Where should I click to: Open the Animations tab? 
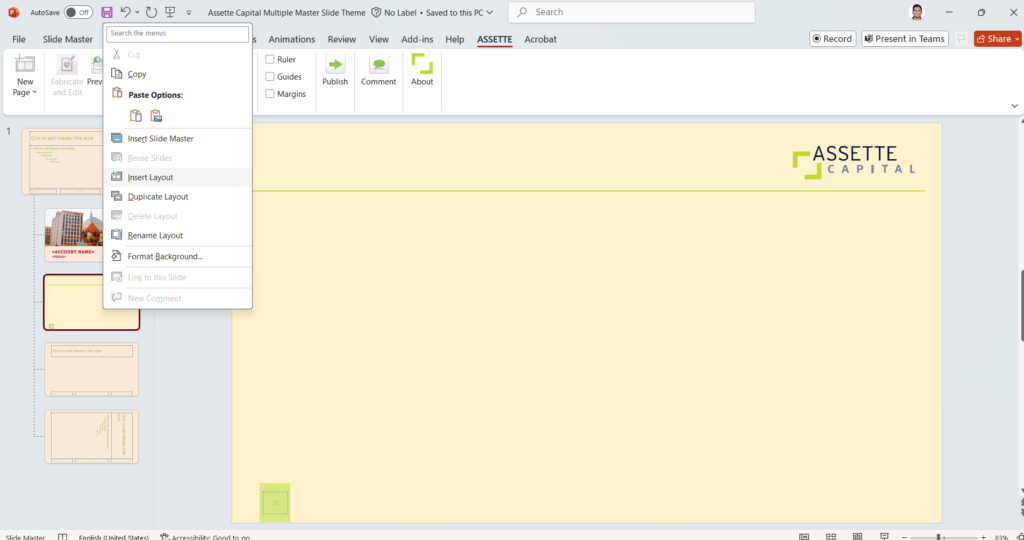point(292,39)
